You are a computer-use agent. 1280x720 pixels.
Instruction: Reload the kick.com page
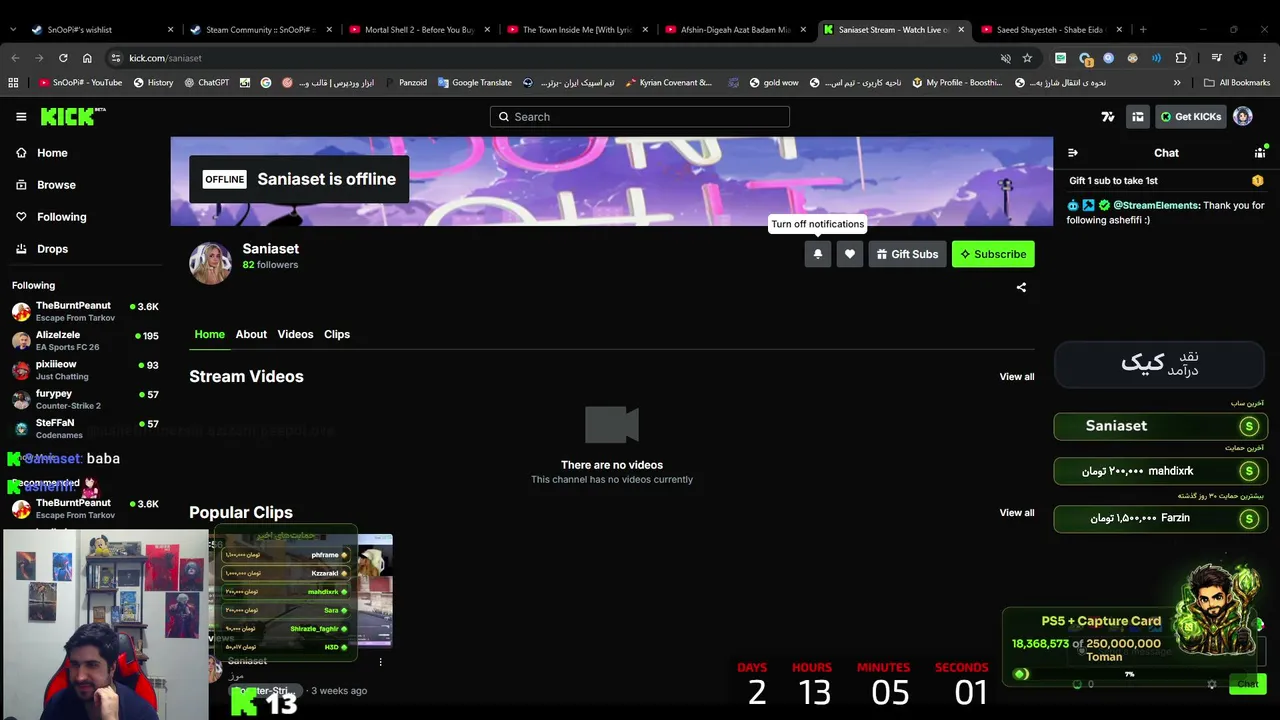[x=63, y=58]
